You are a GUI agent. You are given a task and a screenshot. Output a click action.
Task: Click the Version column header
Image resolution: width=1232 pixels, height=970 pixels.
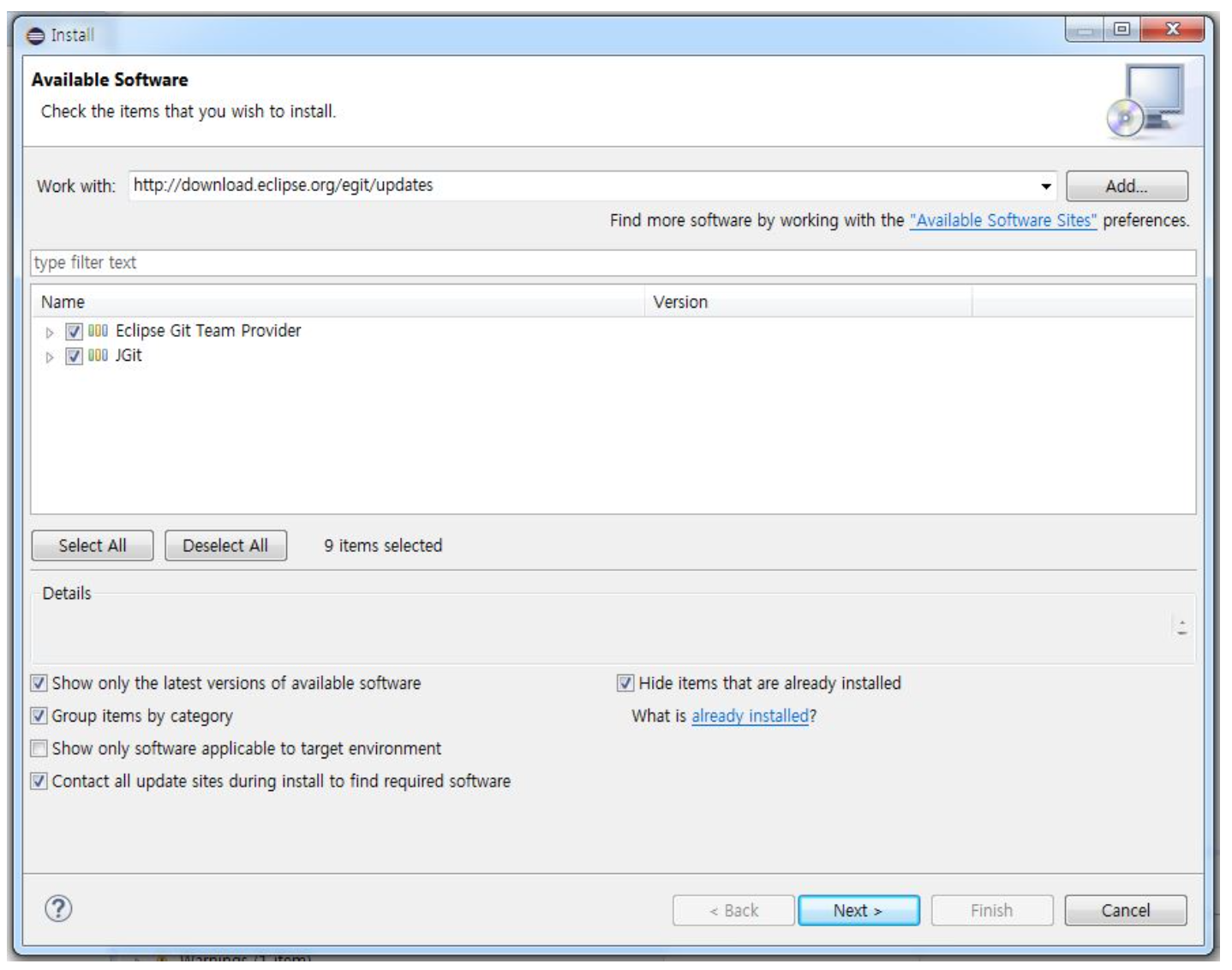(808, 302)
